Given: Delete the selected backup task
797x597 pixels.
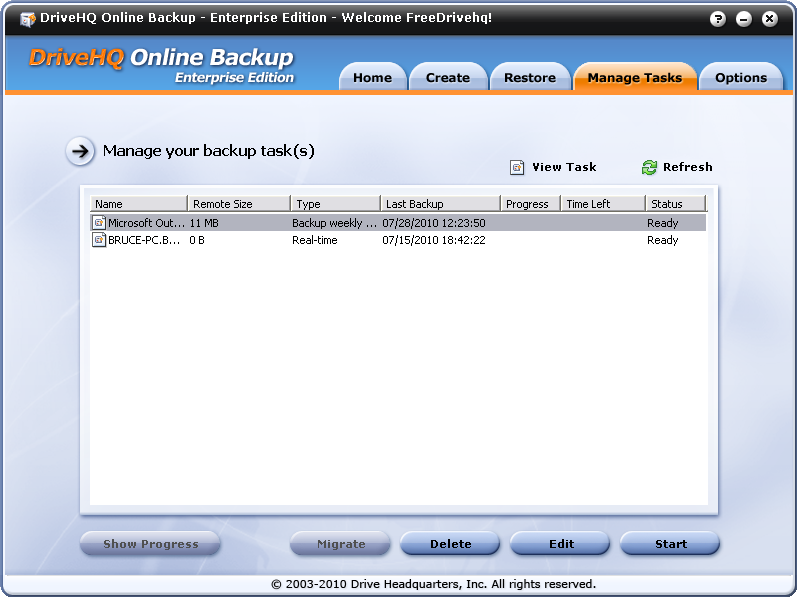Looking at the screenshot, I should pos(450,544).
